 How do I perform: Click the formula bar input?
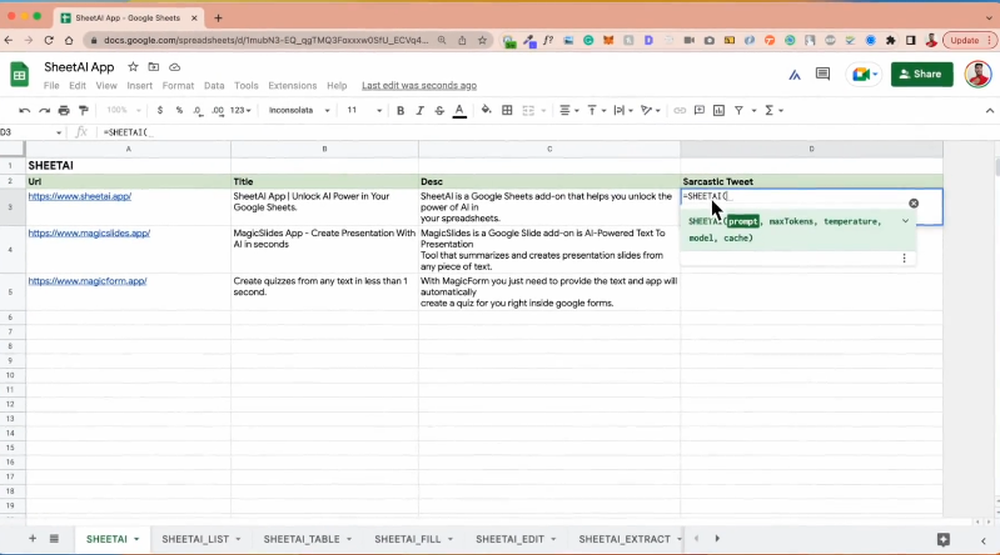click(548, 132)
